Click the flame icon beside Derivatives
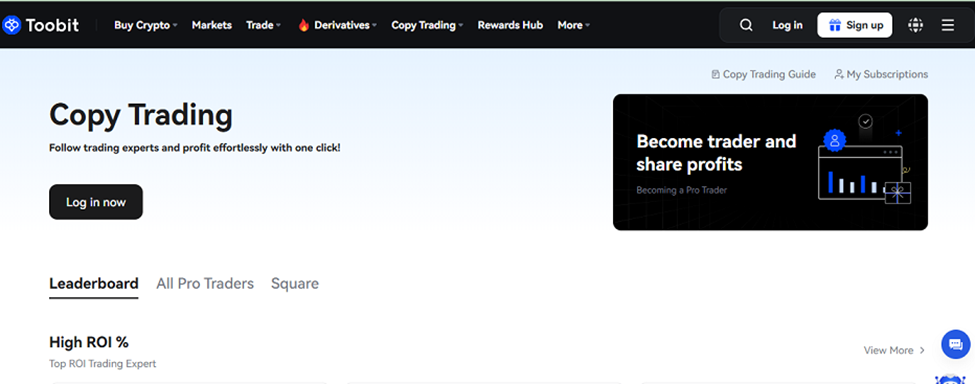975x384 pixels. pyautogui.click(x=303, y=25)
